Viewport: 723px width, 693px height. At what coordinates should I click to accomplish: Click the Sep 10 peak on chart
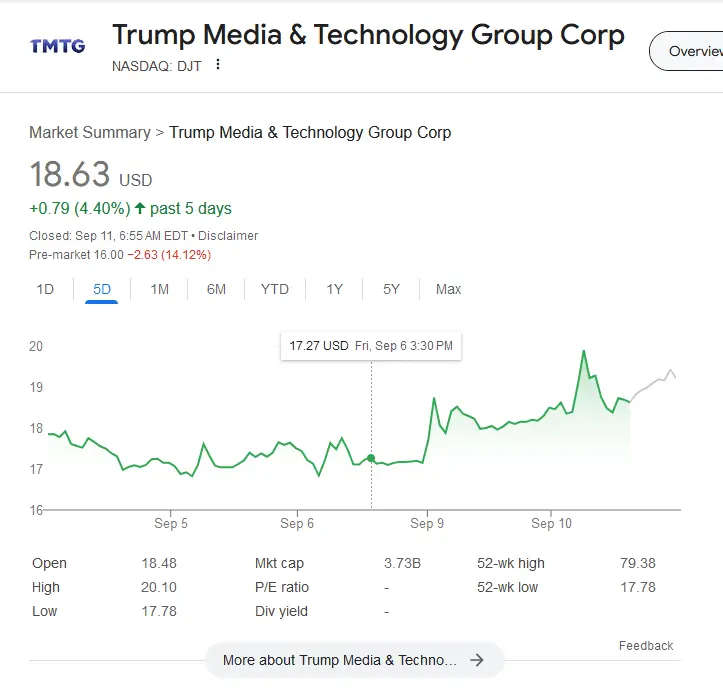click(583, 351)
